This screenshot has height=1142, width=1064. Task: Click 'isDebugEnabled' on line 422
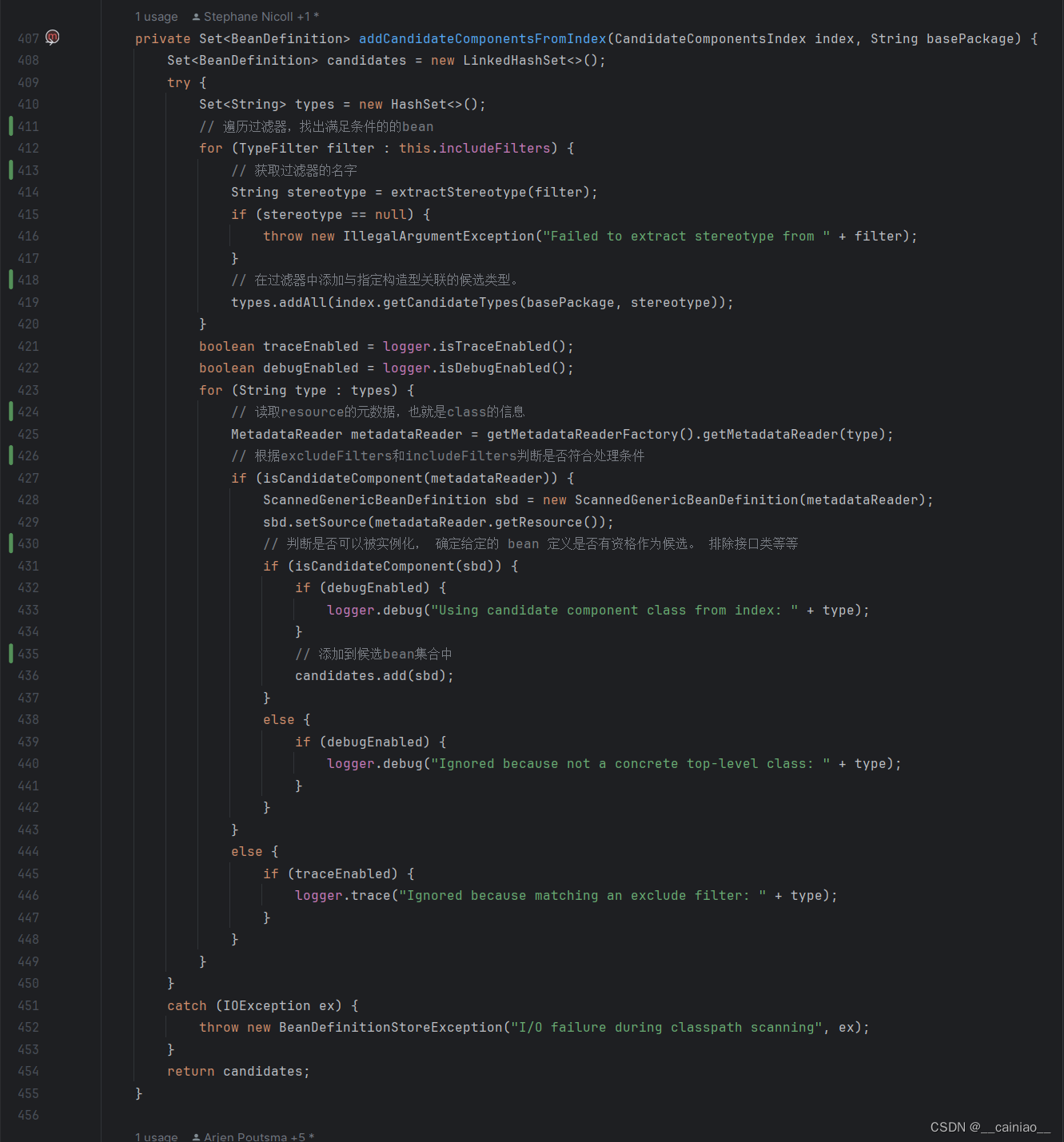tap(495, 368)
